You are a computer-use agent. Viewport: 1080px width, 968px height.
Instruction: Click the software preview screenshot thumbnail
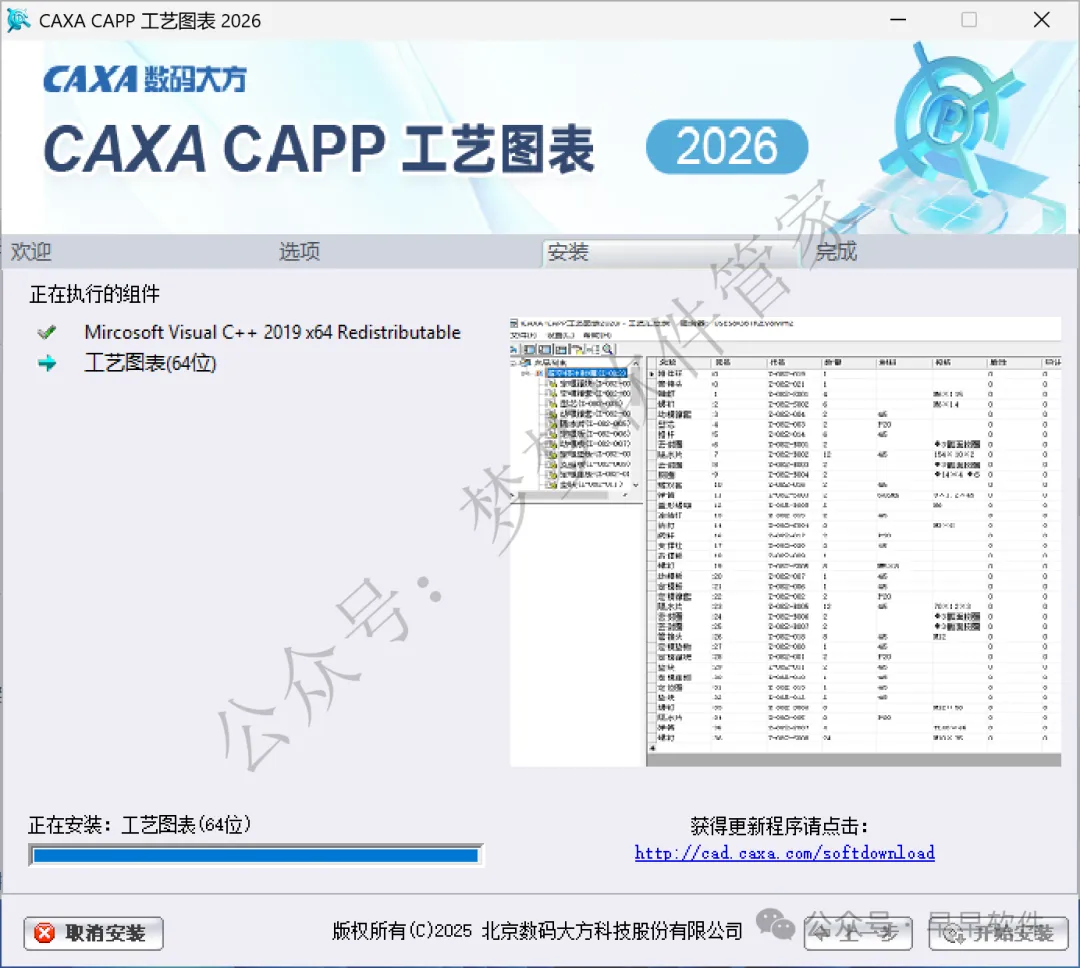pyautogui.click(x=785, y=542)
